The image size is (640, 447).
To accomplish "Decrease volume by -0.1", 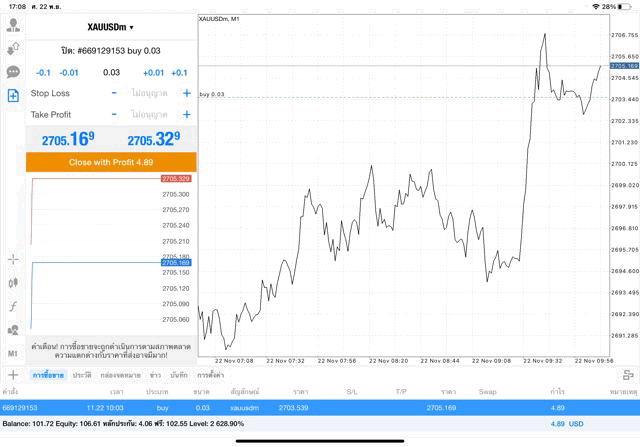I will [43, 72].
